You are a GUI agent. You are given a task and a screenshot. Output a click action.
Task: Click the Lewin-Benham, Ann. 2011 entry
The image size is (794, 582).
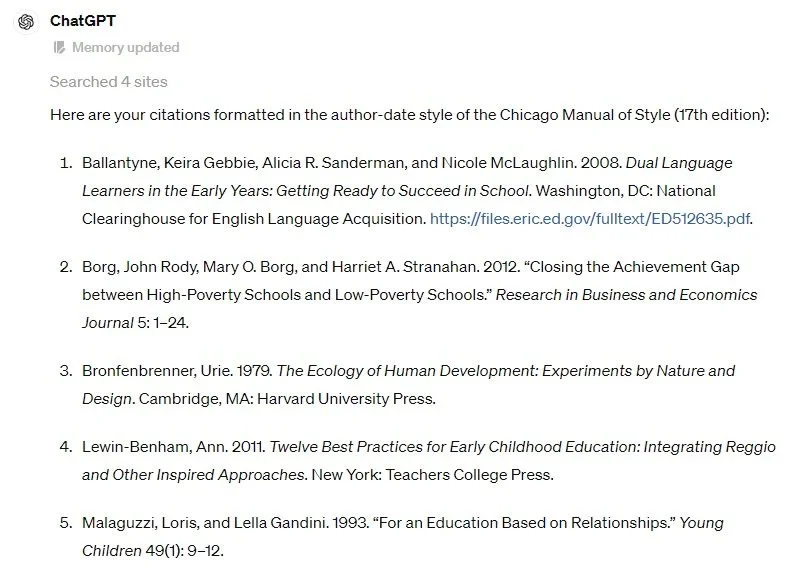coord(174,447)
